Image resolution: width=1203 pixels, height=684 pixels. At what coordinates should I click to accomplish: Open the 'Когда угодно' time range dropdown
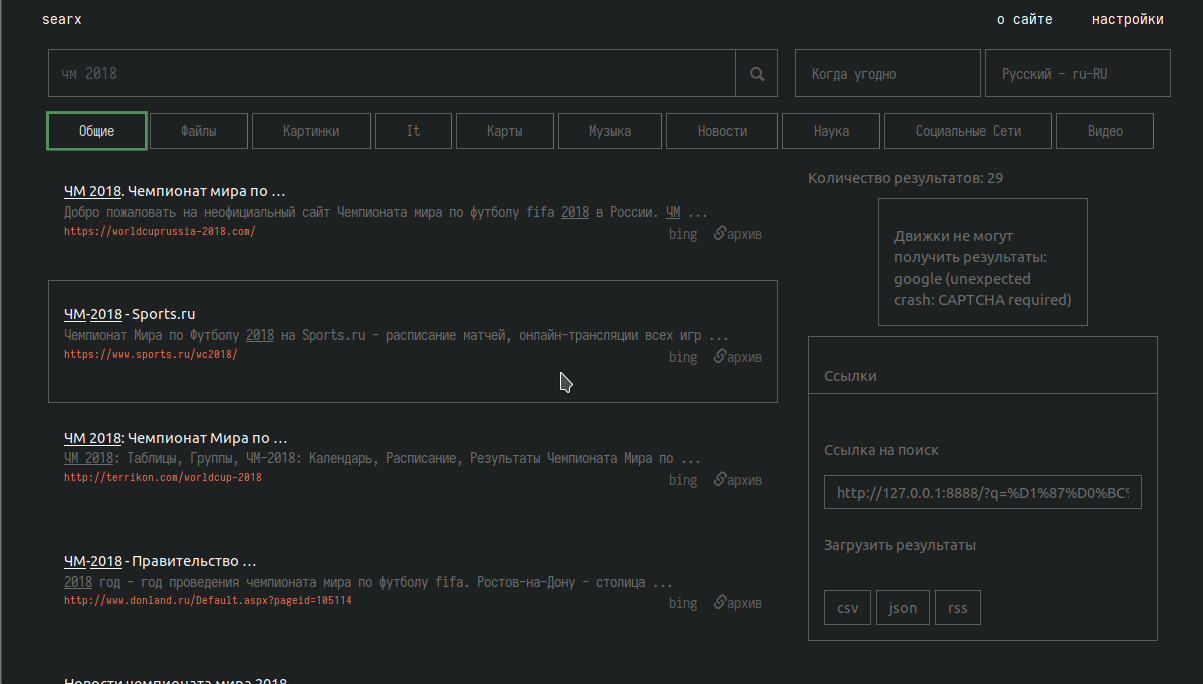click(887, 74)
